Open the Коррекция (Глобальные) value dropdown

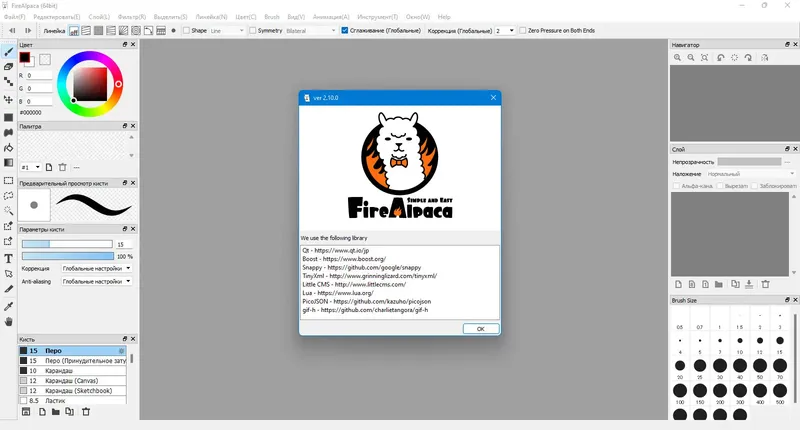(x=505, y=31)
